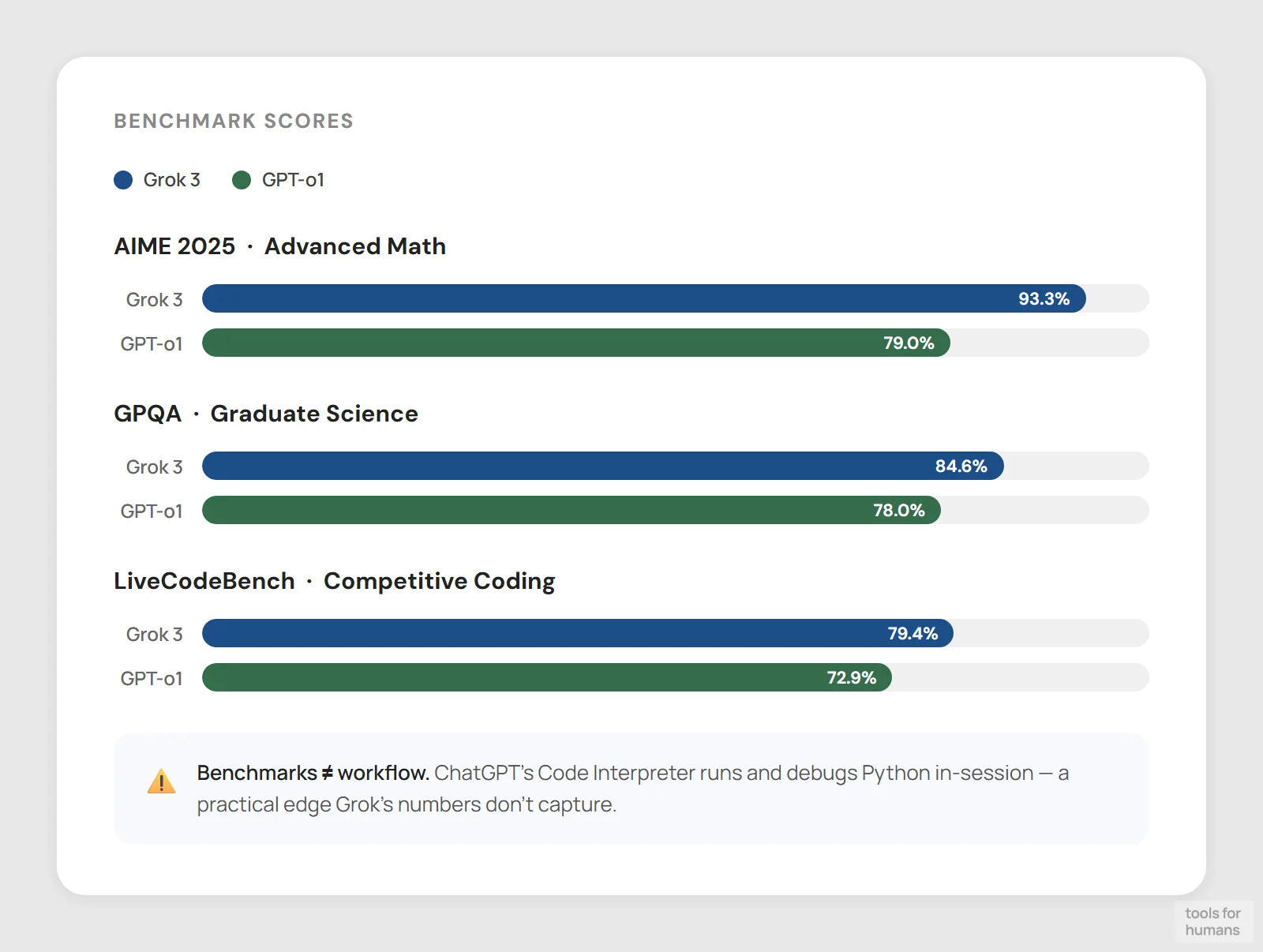
Task: Click the blue Grok 3 legend dot
Action: [x=123, y=180]
